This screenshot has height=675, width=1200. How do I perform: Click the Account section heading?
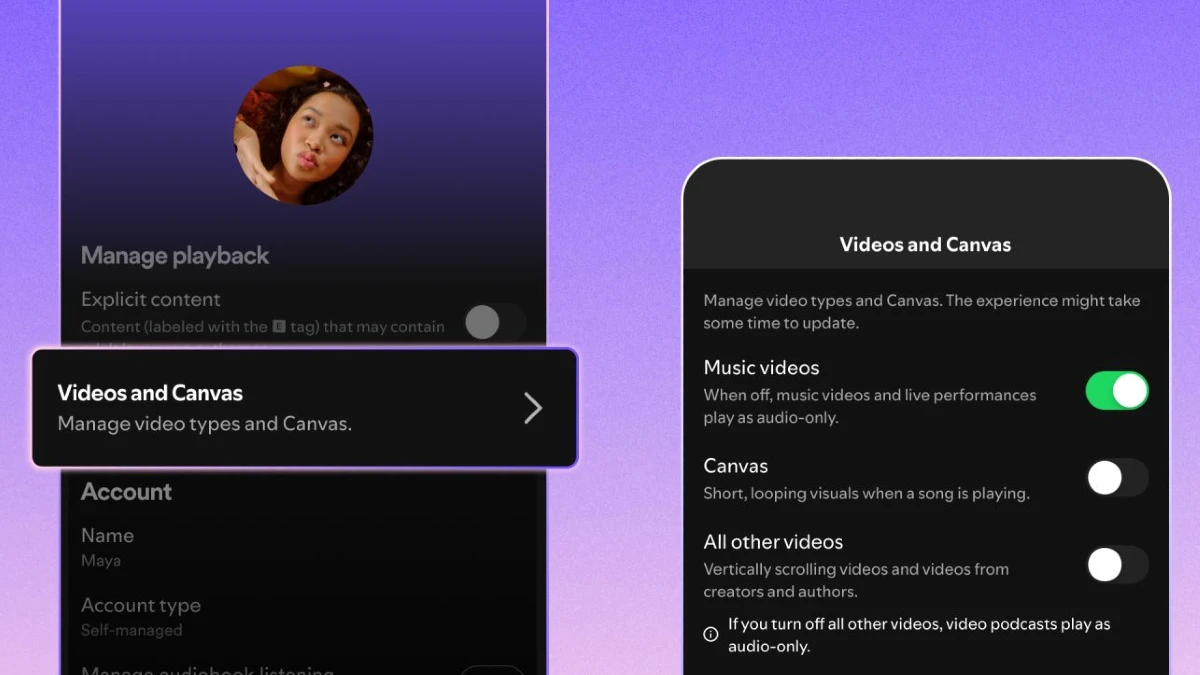click(x=126, y=492)
